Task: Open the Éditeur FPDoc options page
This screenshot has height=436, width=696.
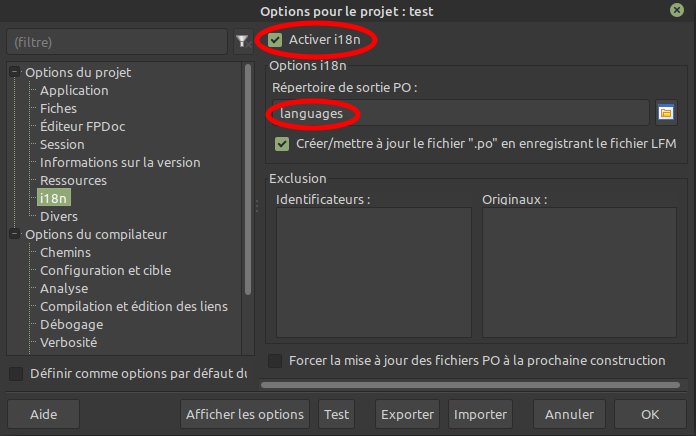Action: point(82,126)
